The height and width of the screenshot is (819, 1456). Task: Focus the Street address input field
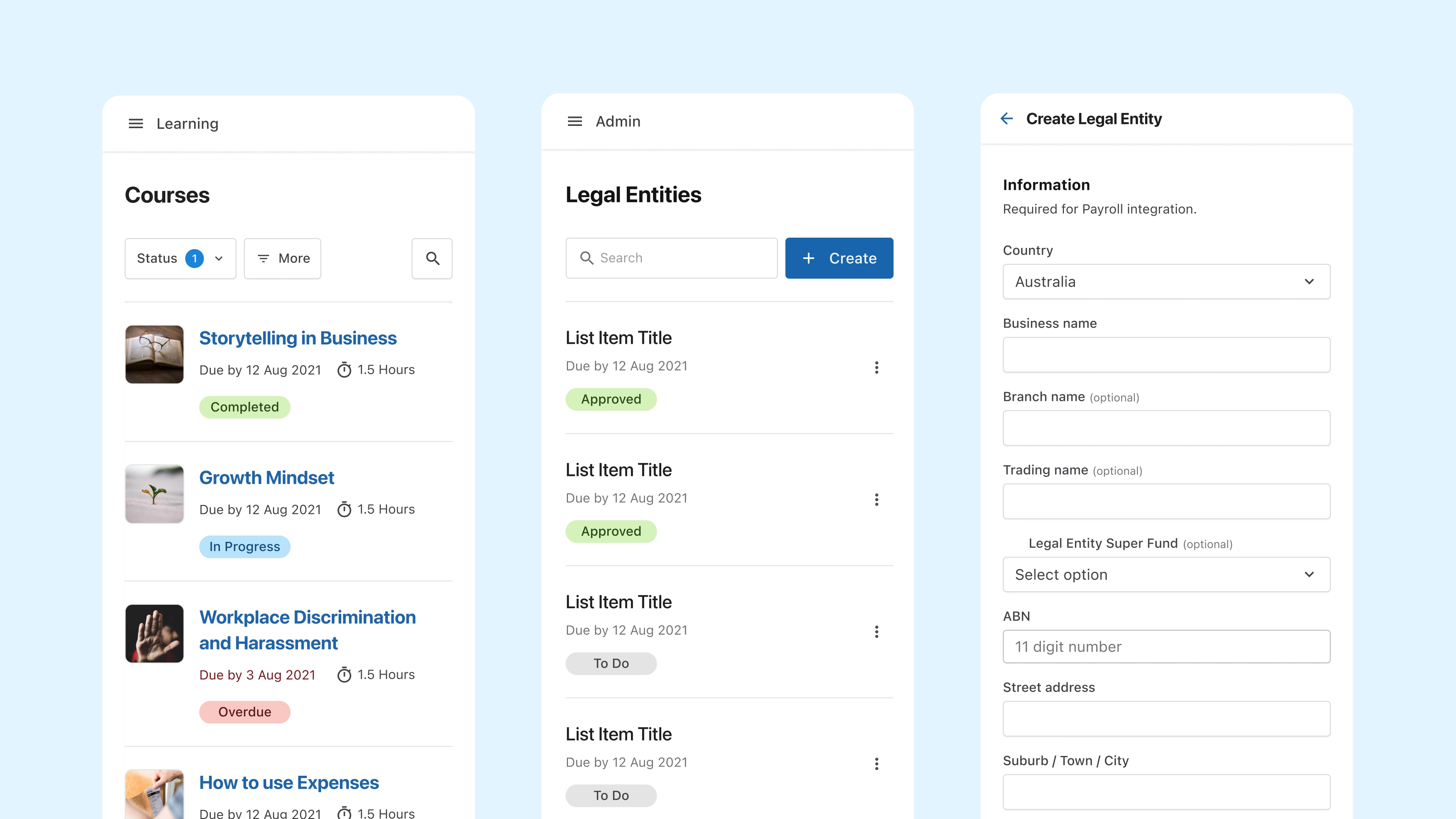(x=1166, y=719)
